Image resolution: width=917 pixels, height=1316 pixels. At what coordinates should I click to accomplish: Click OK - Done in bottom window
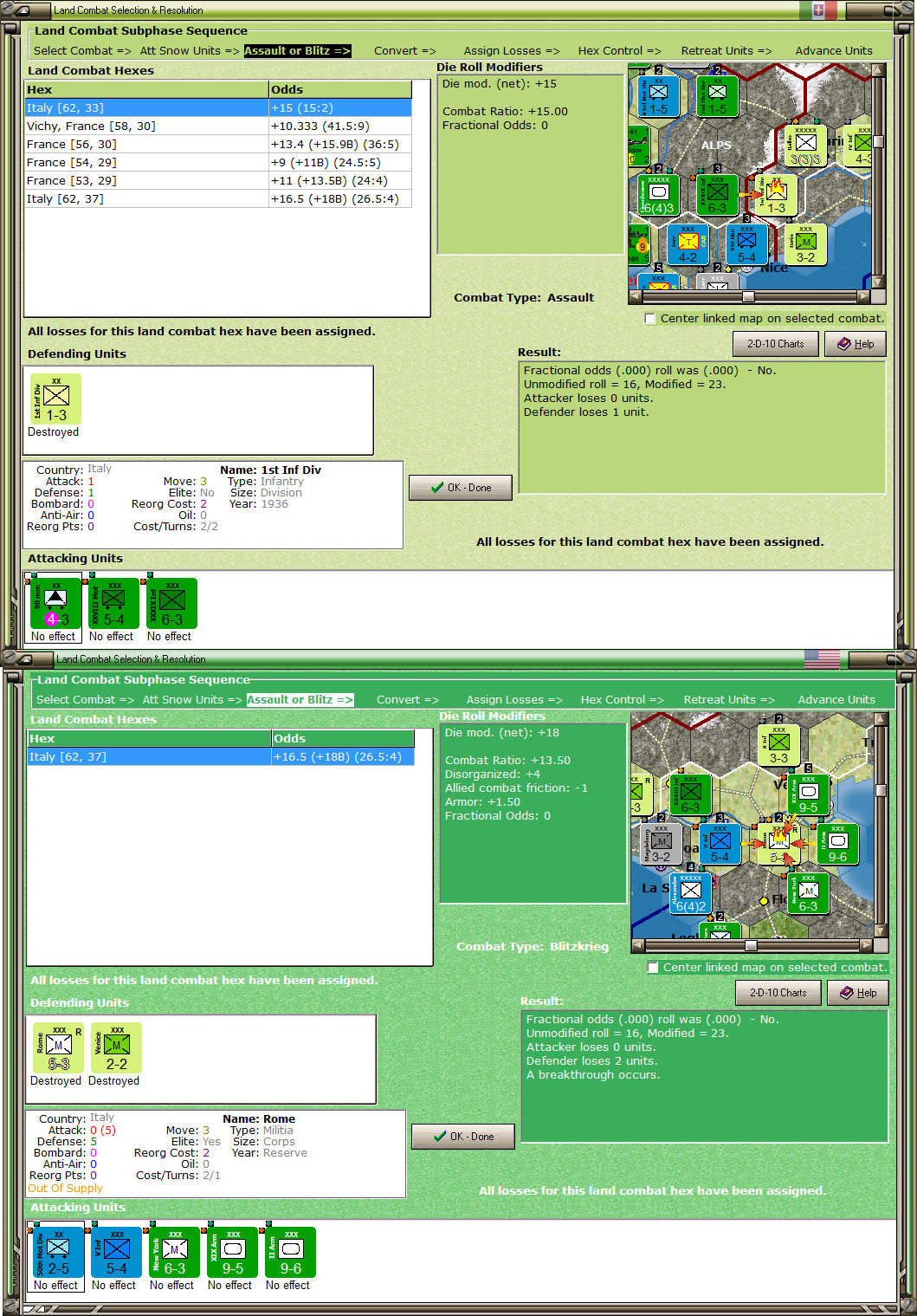pyautogui.click(x=463, y=1137)
